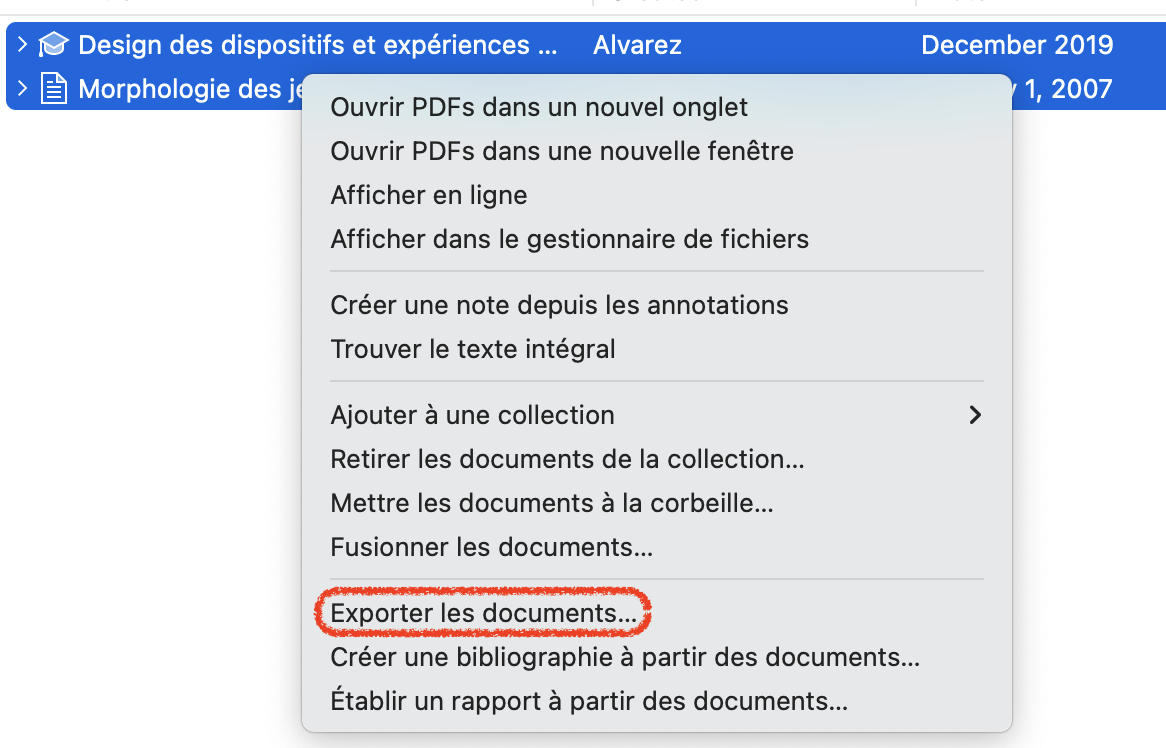This screenshot has width=1166, height=748.
Task: Click Établir un rapport à partir des documents
Action: point(589,701)
